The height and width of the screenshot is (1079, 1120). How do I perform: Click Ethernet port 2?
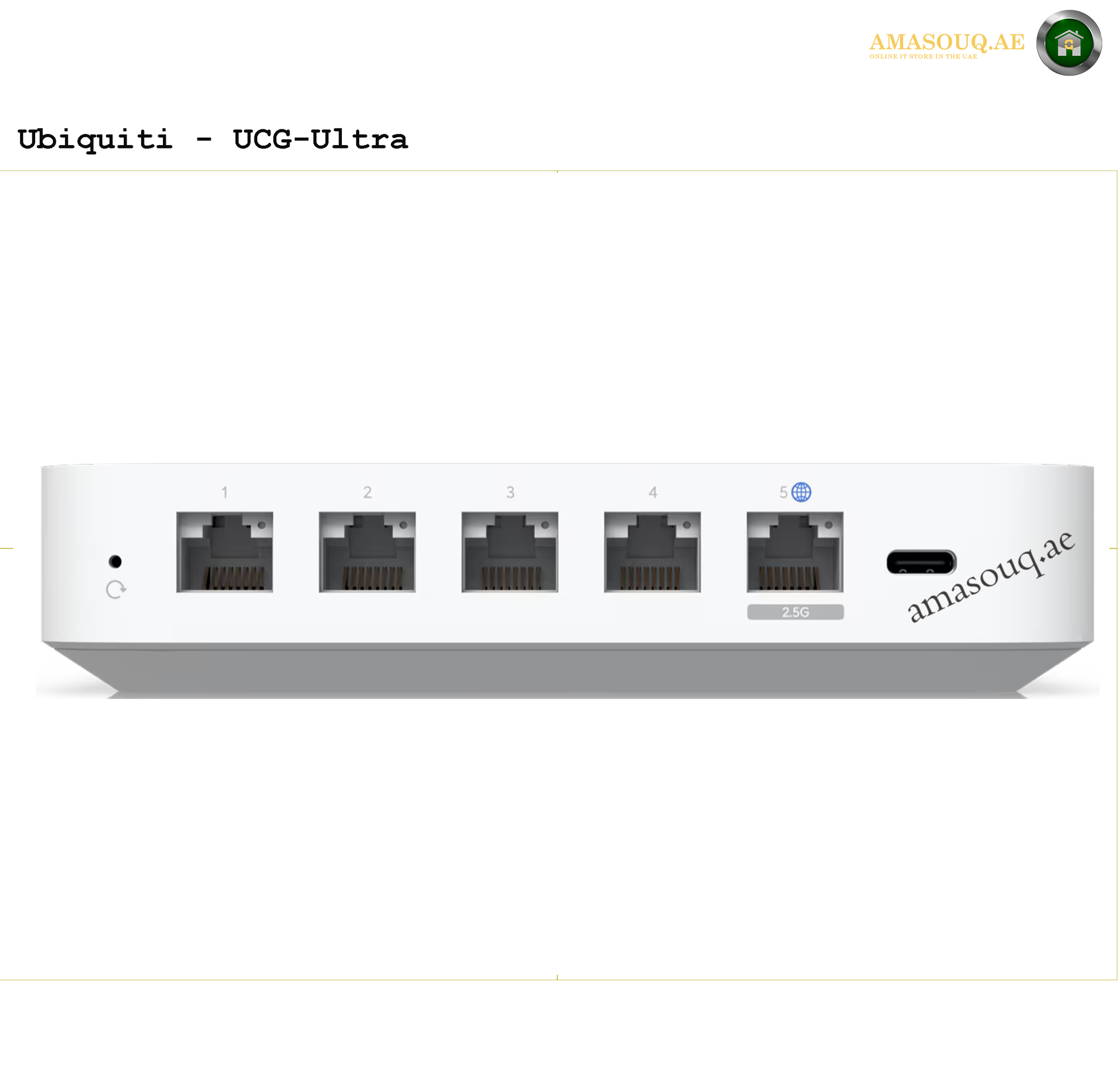(367, 552)
